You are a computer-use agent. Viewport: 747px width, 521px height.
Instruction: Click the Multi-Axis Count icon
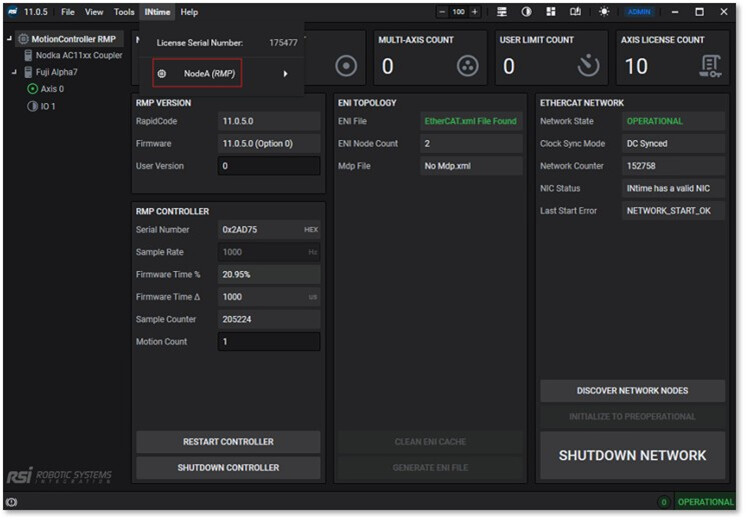pos(468,66)
